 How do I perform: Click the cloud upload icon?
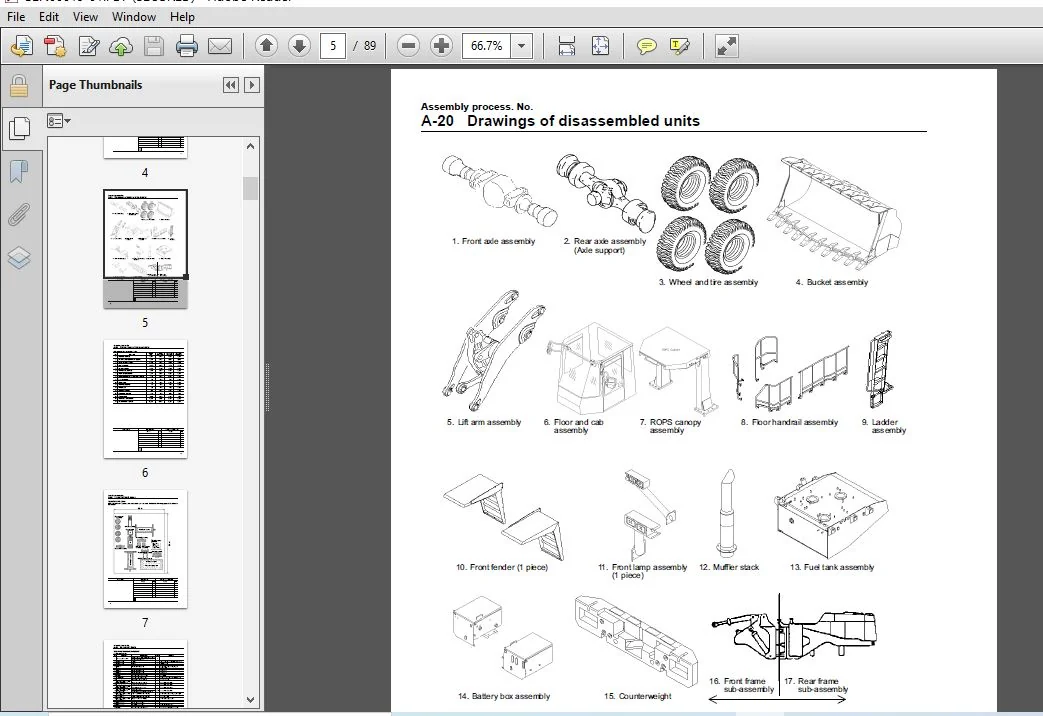click(121, 46)
